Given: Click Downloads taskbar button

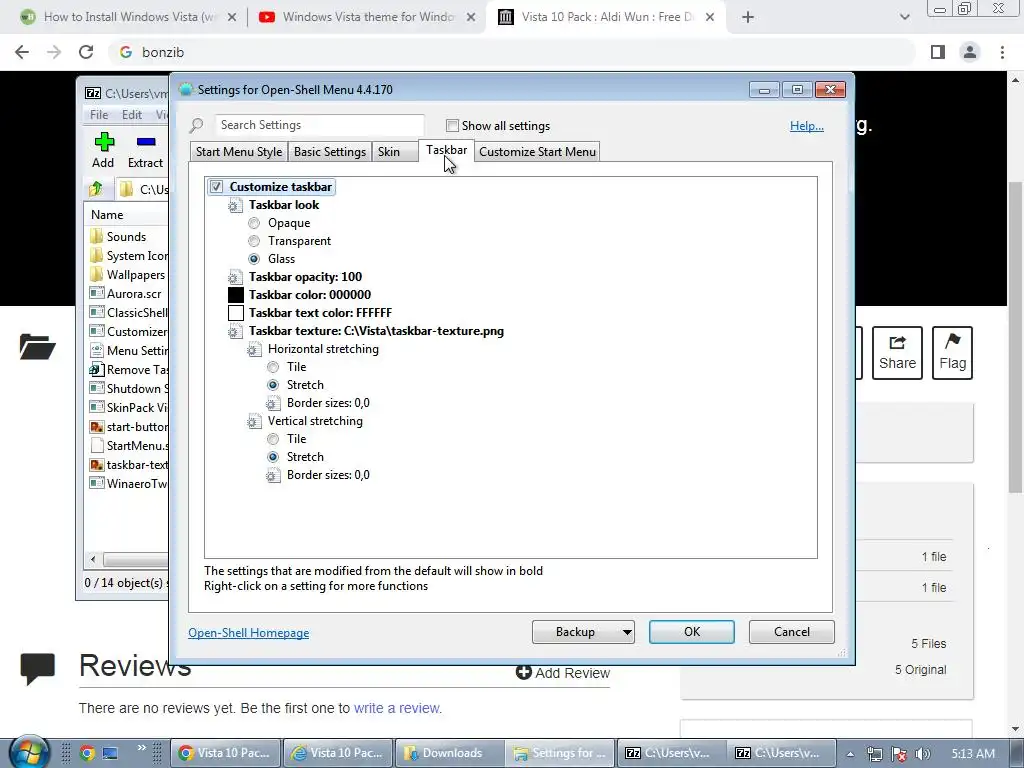Looking at the screenshot, I should (x=450, y=753).
